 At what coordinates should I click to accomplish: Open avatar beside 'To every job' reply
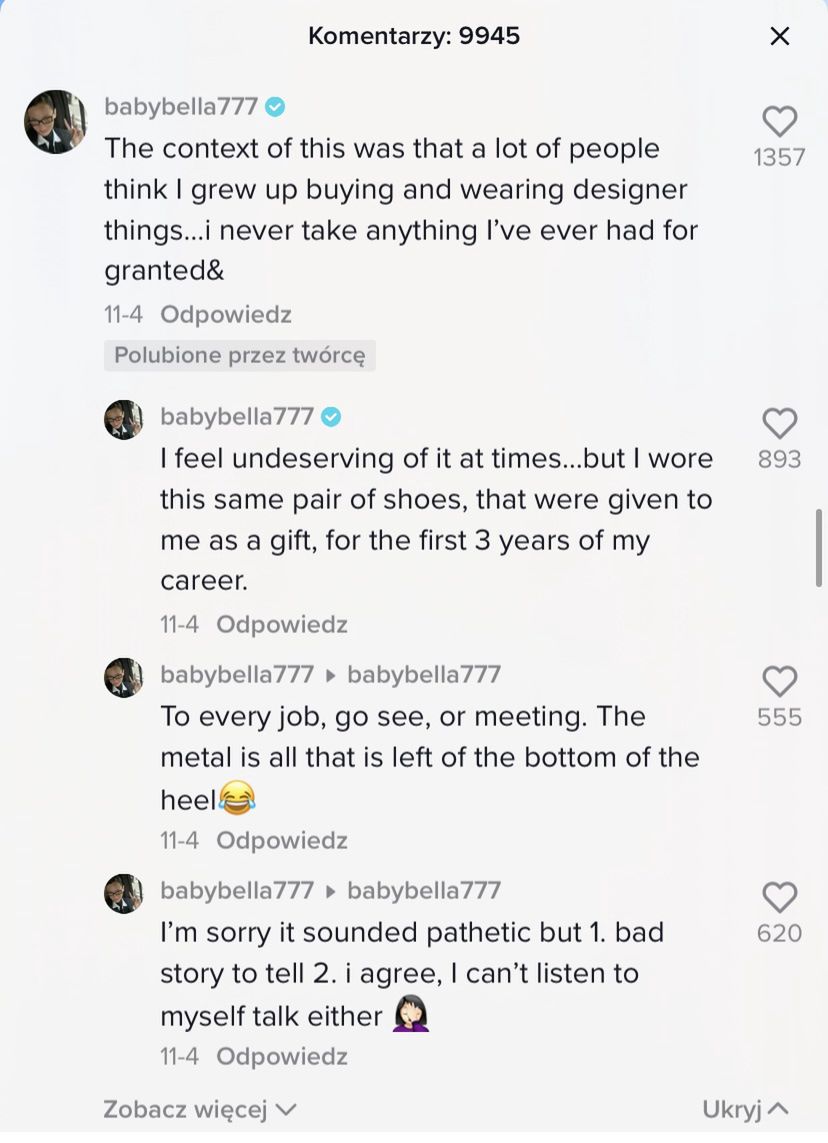(x=124, y=678)
